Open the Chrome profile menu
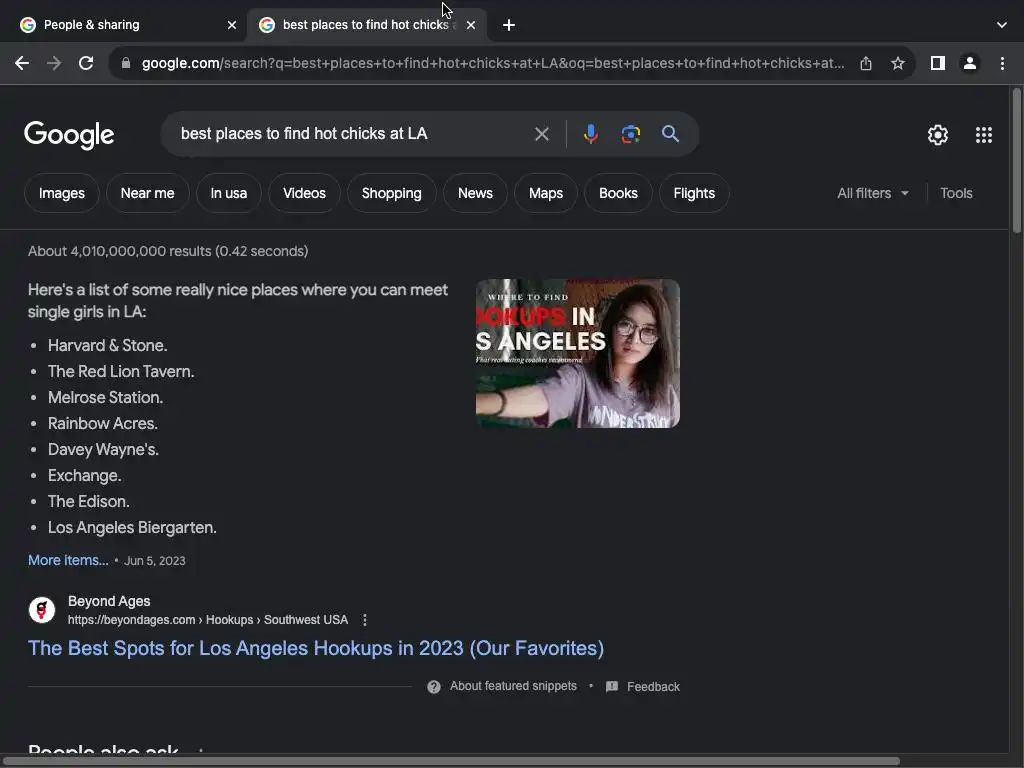1024x768 pixels. click(x=970, y=63)
